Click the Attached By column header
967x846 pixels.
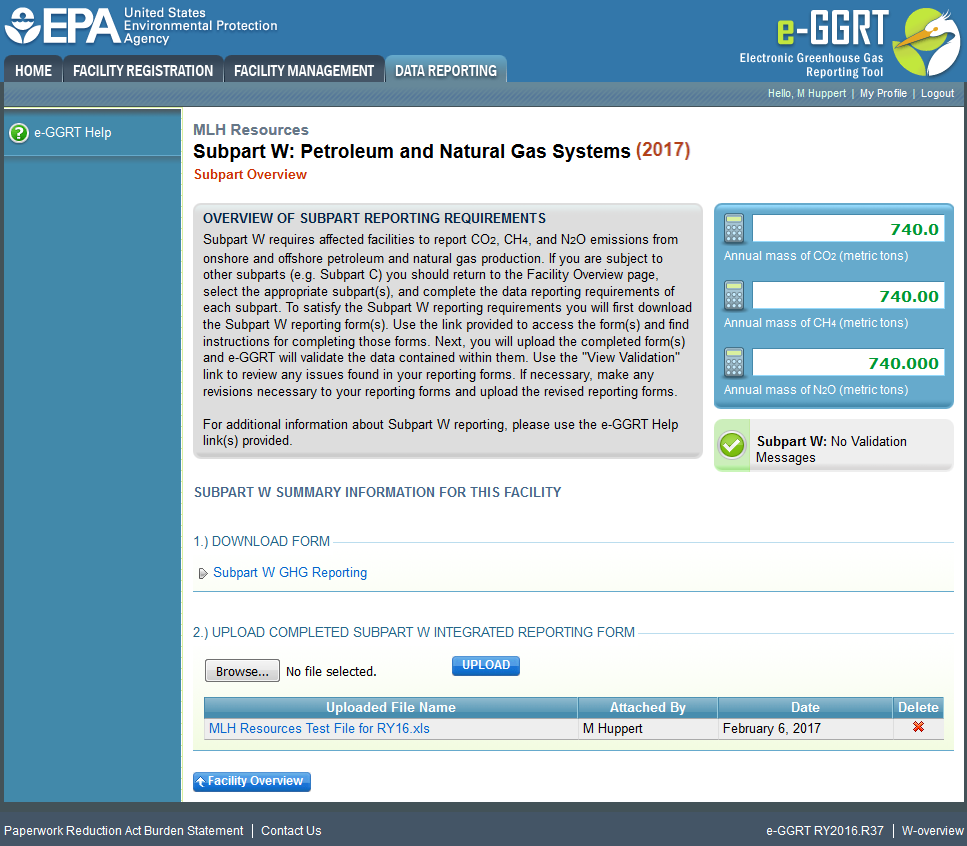(648, 707)
